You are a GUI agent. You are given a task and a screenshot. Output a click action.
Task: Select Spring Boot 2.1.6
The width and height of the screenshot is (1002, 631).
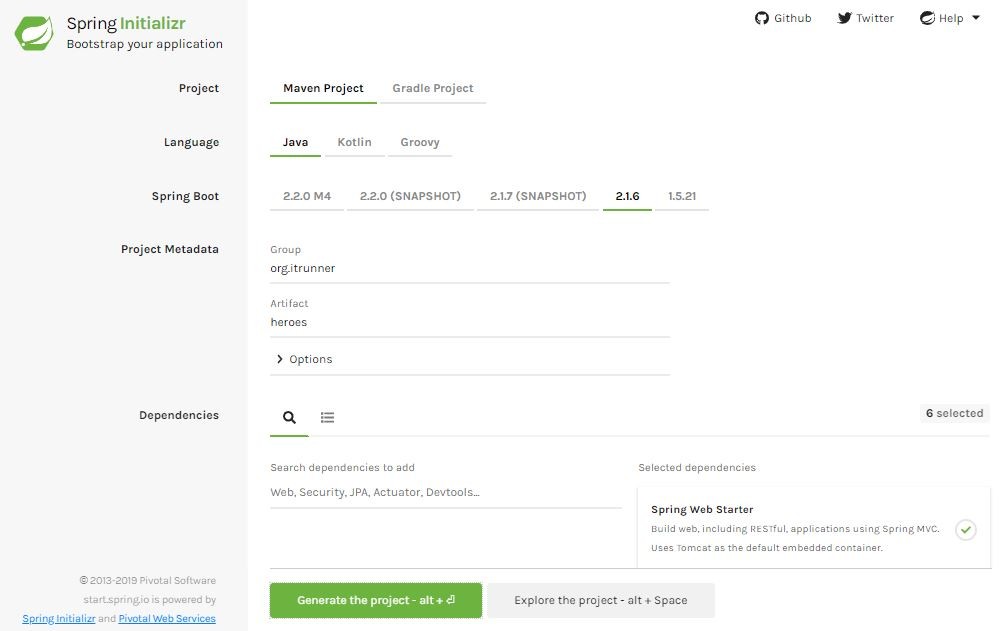627,196
